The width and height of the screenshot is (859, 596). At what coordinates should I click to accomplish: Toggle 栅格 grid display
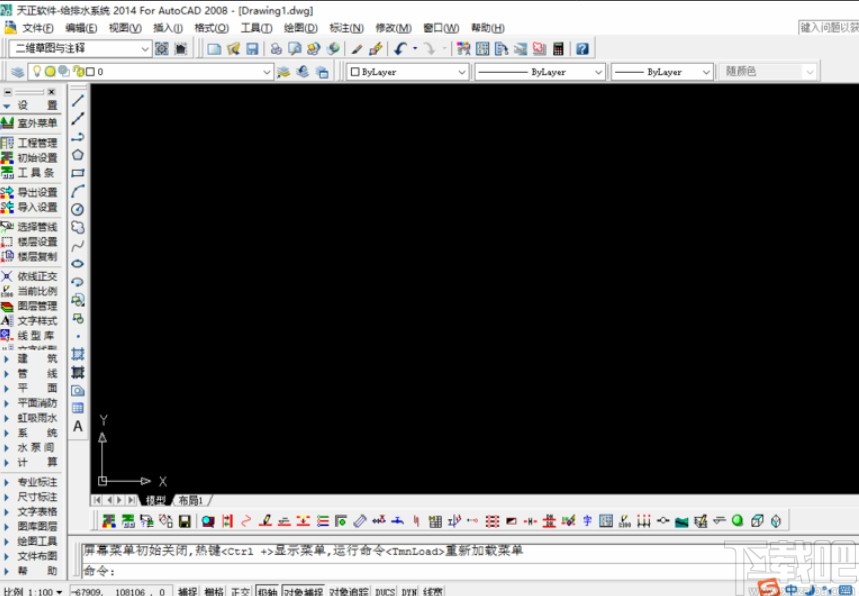point(214,591)
